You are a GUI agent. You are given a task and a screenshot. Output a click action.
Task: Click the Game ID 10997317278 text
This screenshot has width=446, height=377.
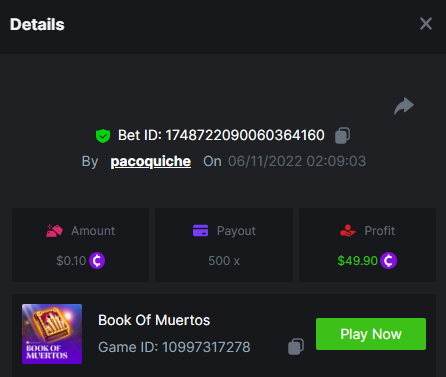(x=174, y=347)
